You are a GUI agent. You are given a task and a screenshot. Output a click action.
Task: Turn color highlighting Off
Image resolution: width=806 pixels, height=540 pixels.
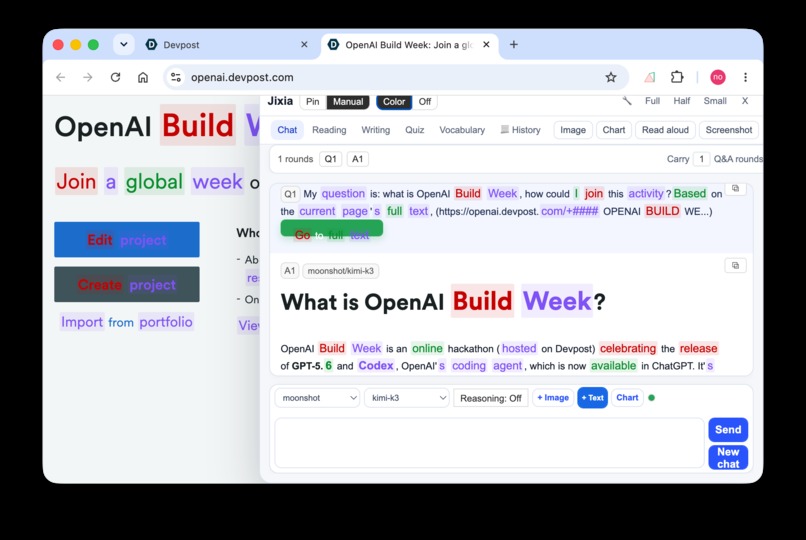[425, 102]
